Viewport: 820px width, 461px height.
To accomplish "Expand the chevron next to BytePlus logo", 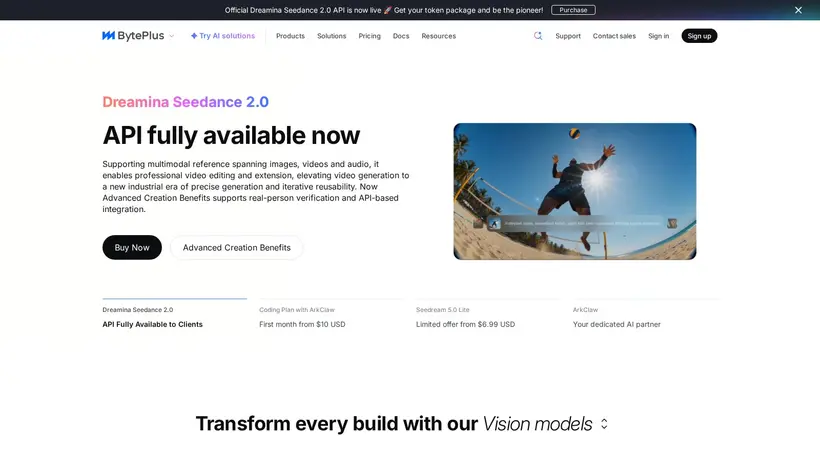I will click(x=172, y=36).
